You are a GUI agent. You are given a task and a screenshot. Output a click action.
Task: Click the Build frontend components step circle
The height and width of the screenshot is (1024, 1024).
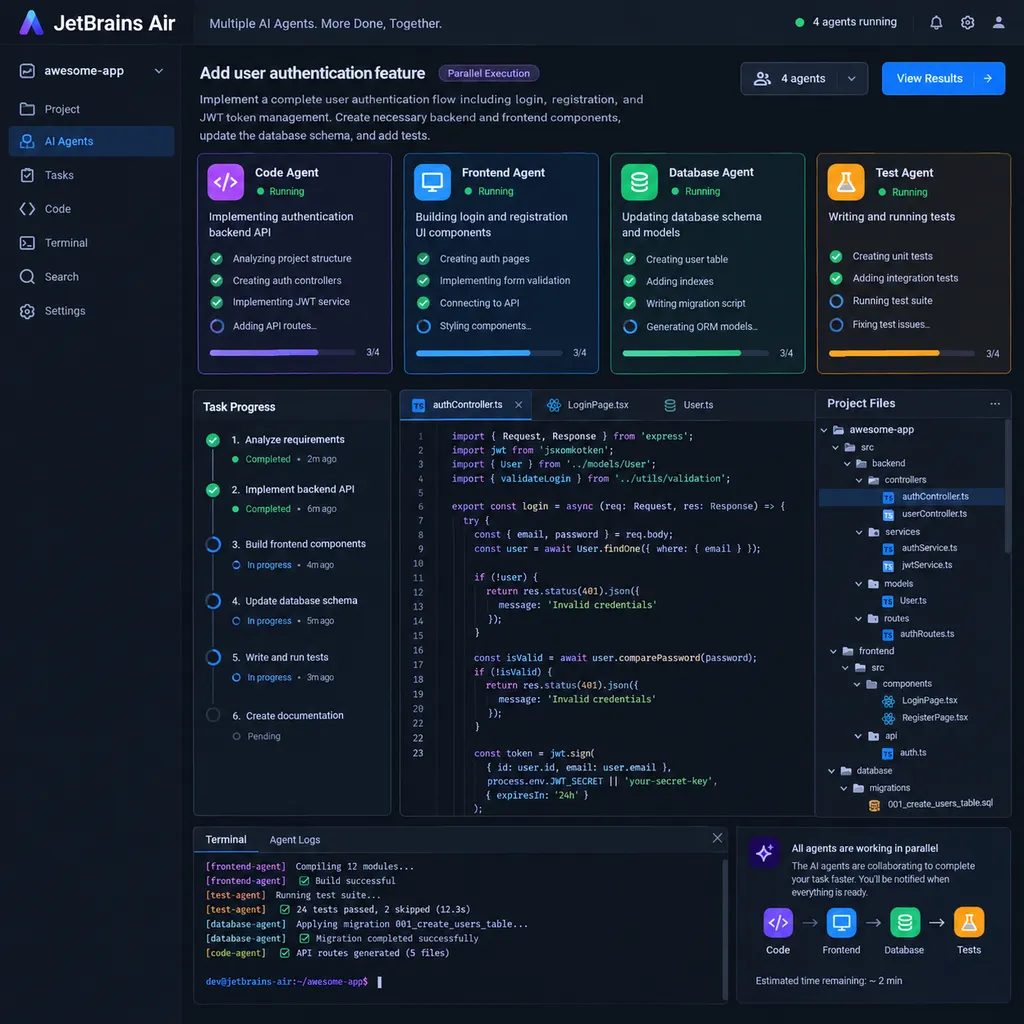click(213, 545)
